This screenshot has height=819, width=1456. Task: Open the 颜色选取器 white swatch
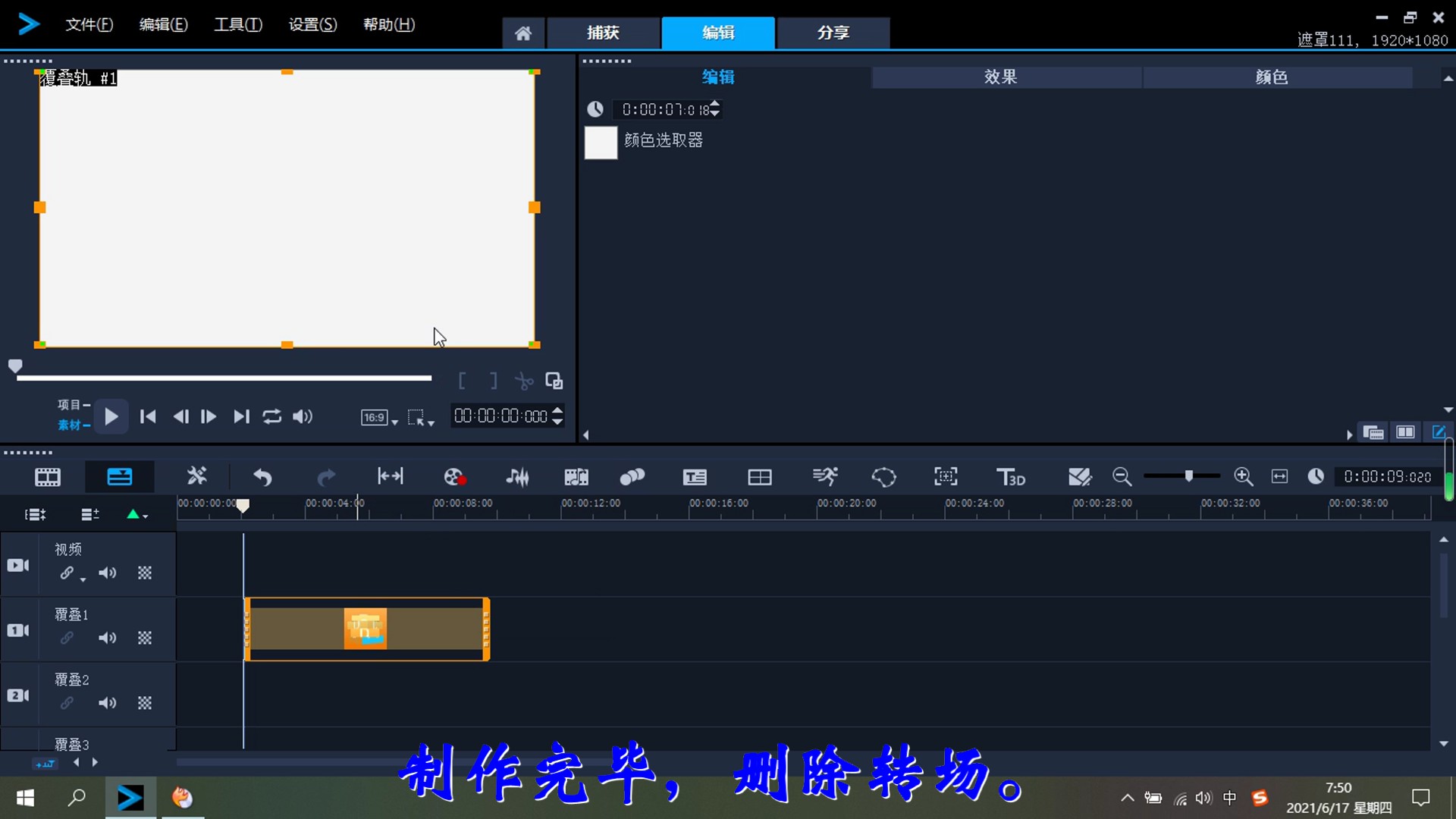pyautogui.click(x=601, y=143)
